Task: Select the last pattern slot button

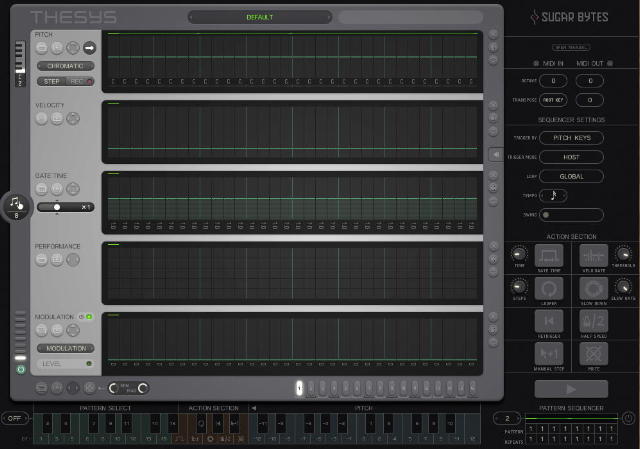Action: (473, 388)
